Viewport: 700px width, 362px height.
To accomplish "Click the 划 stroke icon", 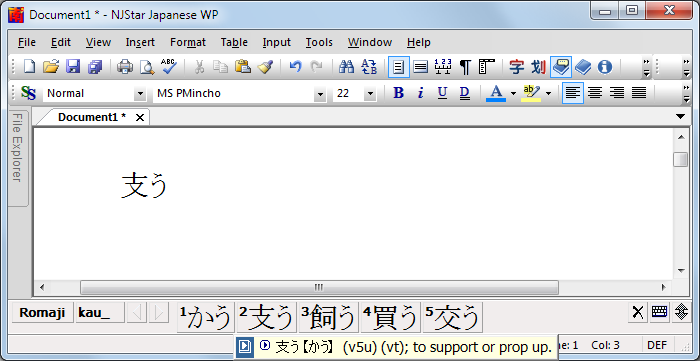I will click(x=538, y=67).
